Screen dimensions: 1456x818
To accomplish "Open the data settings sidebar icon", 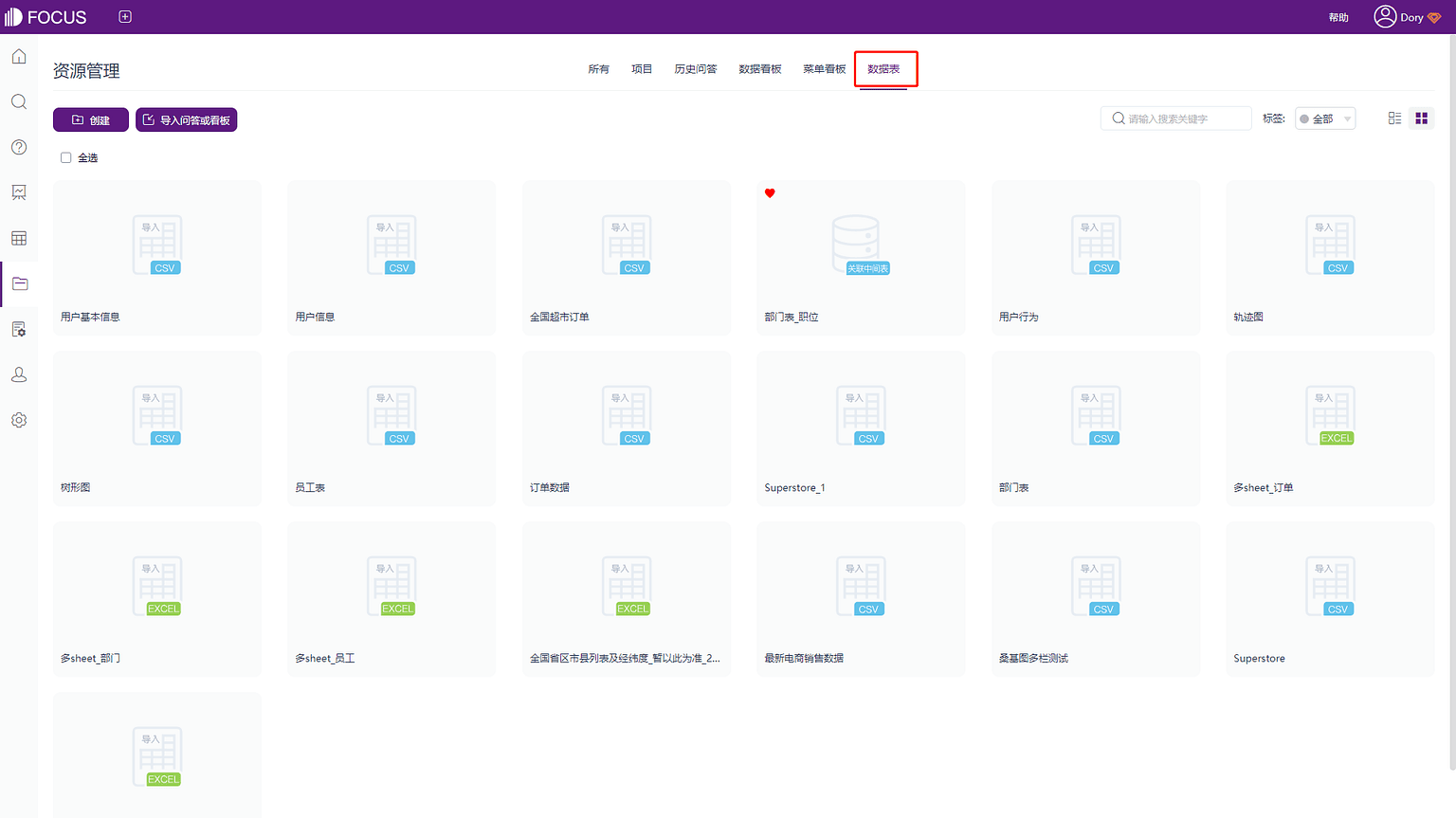I will (x=19, y=329).
